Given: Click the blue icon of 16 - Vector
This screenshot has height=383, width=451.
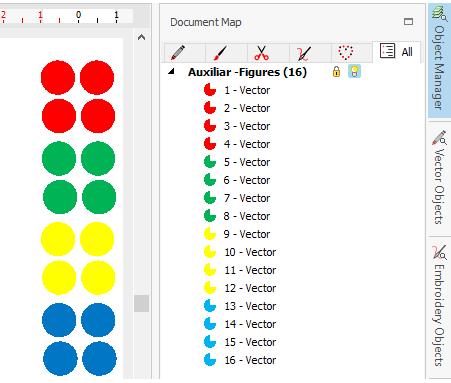Looking at the screenshot, I should (210, 360).
